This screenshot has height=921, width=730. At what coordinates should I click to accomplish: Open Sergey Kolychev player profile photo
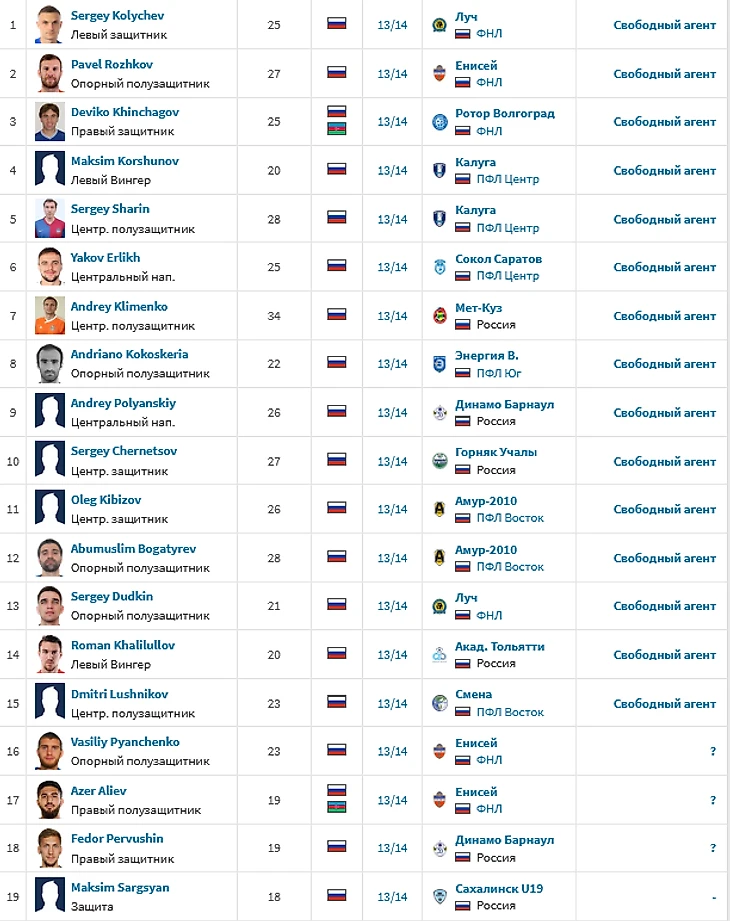point(50,25)
